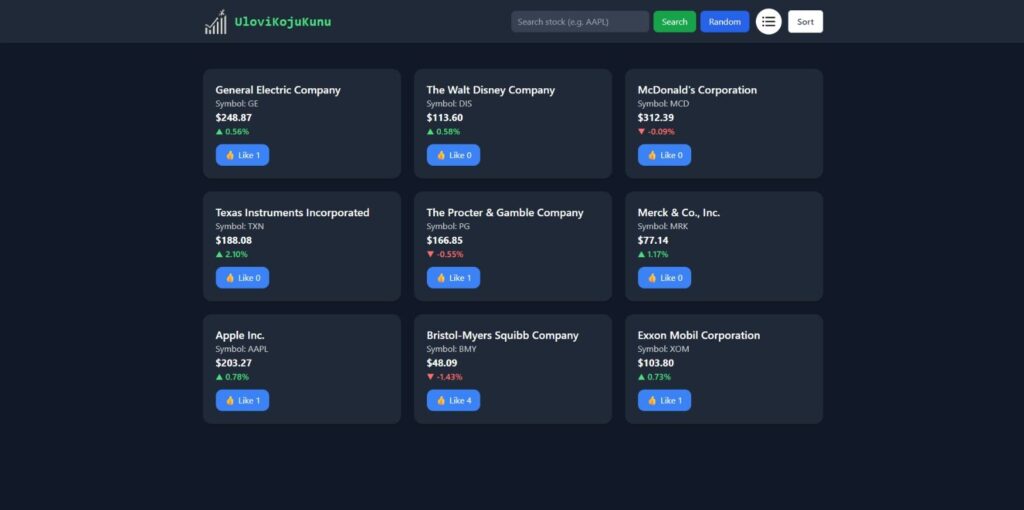Image resolution: width=1024 pixels, height=510 pixels.
Task: Like the Apple Inc. stock
Action: click(x=242, y=401)
